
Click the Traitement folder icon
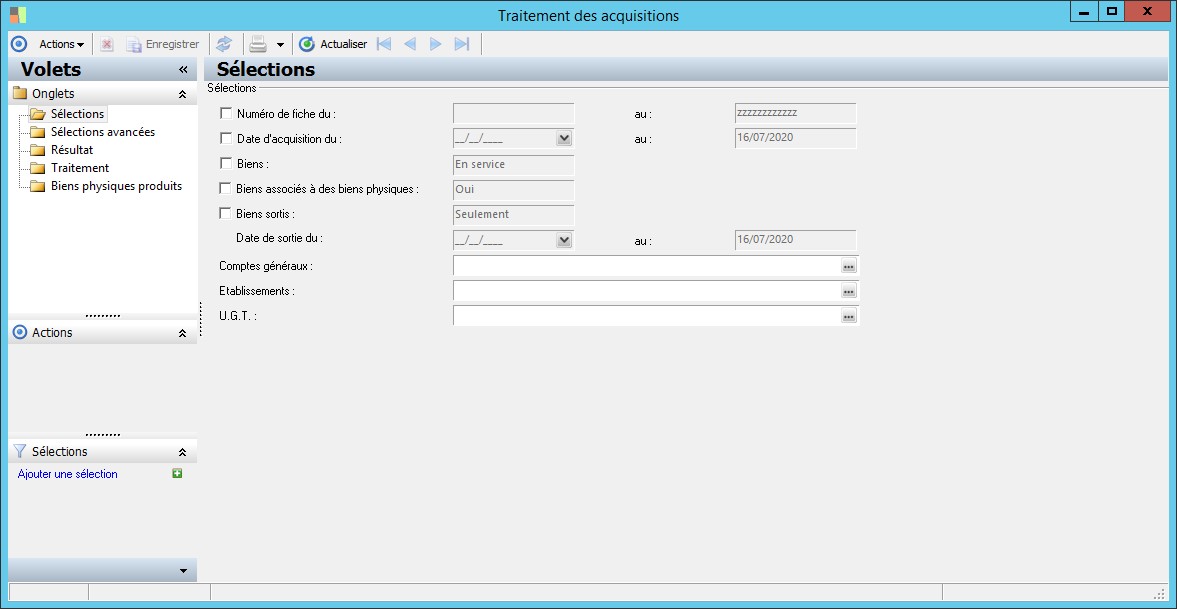(38, 168)
